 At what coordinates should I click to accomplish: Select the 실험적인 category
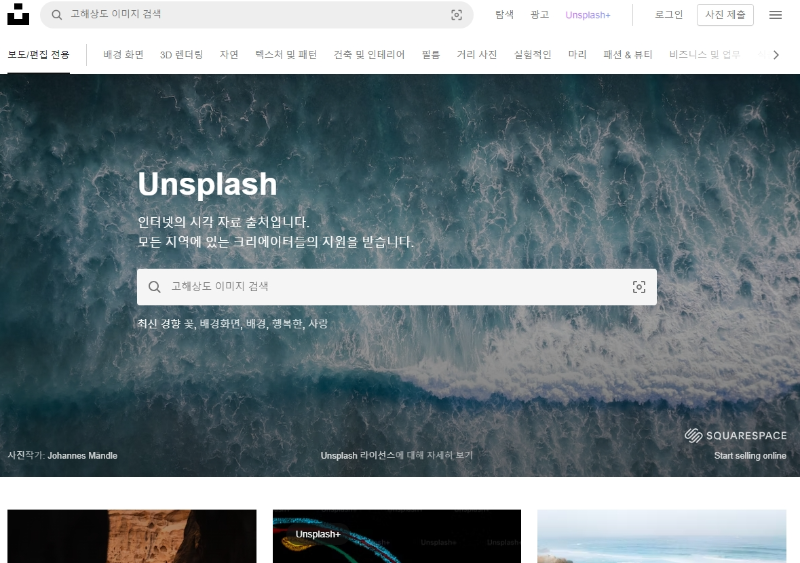pyautogui.click(x=532, y=55)
